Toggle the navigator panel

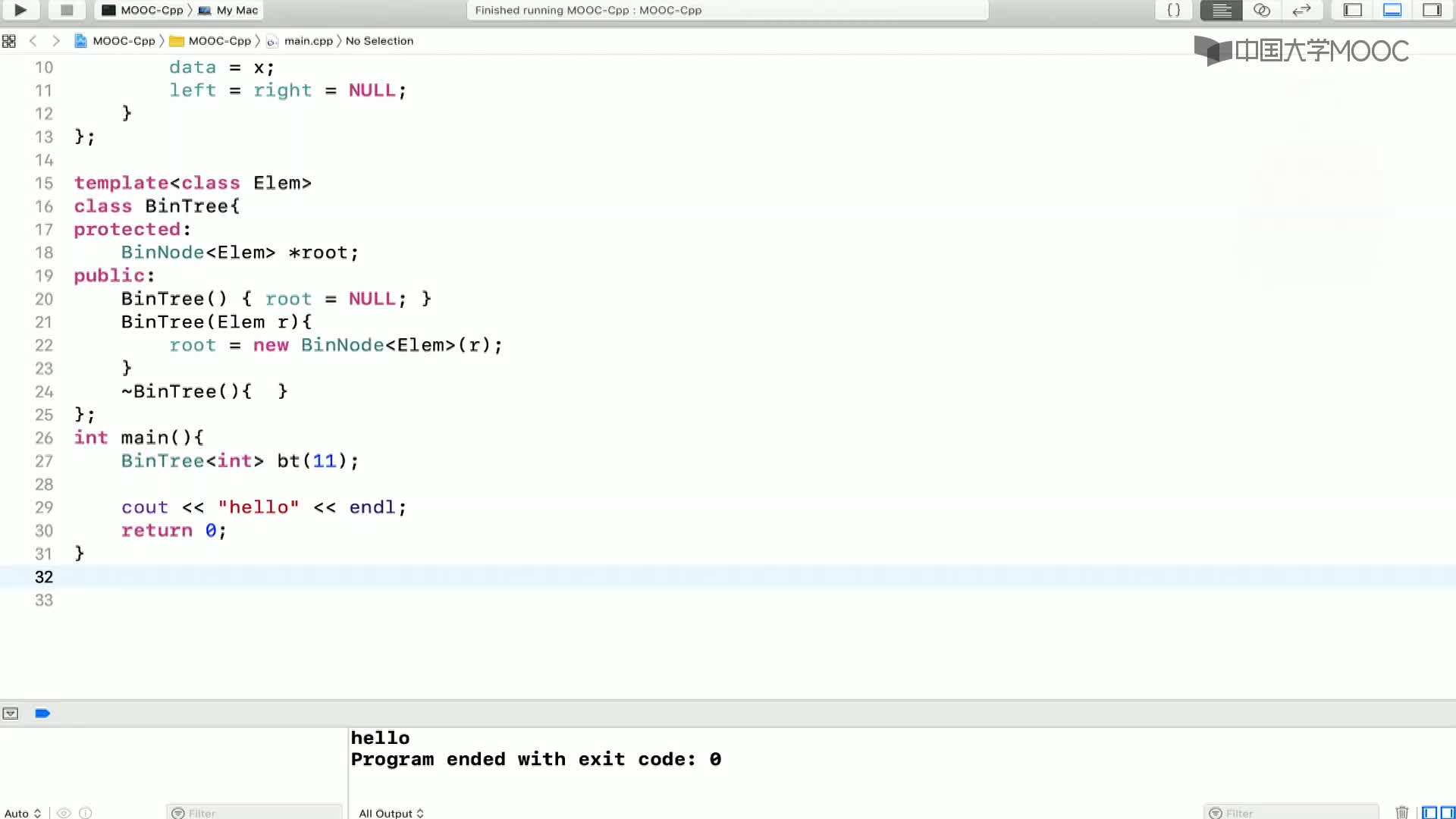coord(1353,10)
